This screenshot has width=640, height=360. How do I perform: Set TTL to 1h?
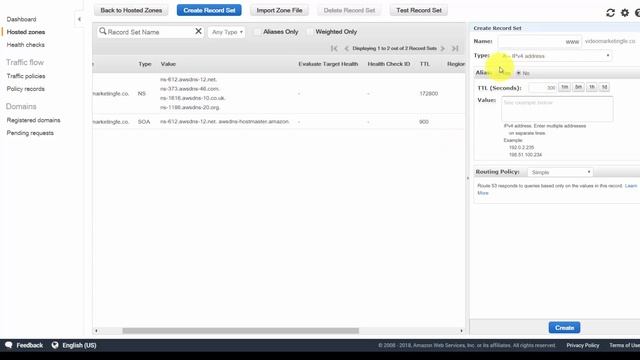click(592, 87)
